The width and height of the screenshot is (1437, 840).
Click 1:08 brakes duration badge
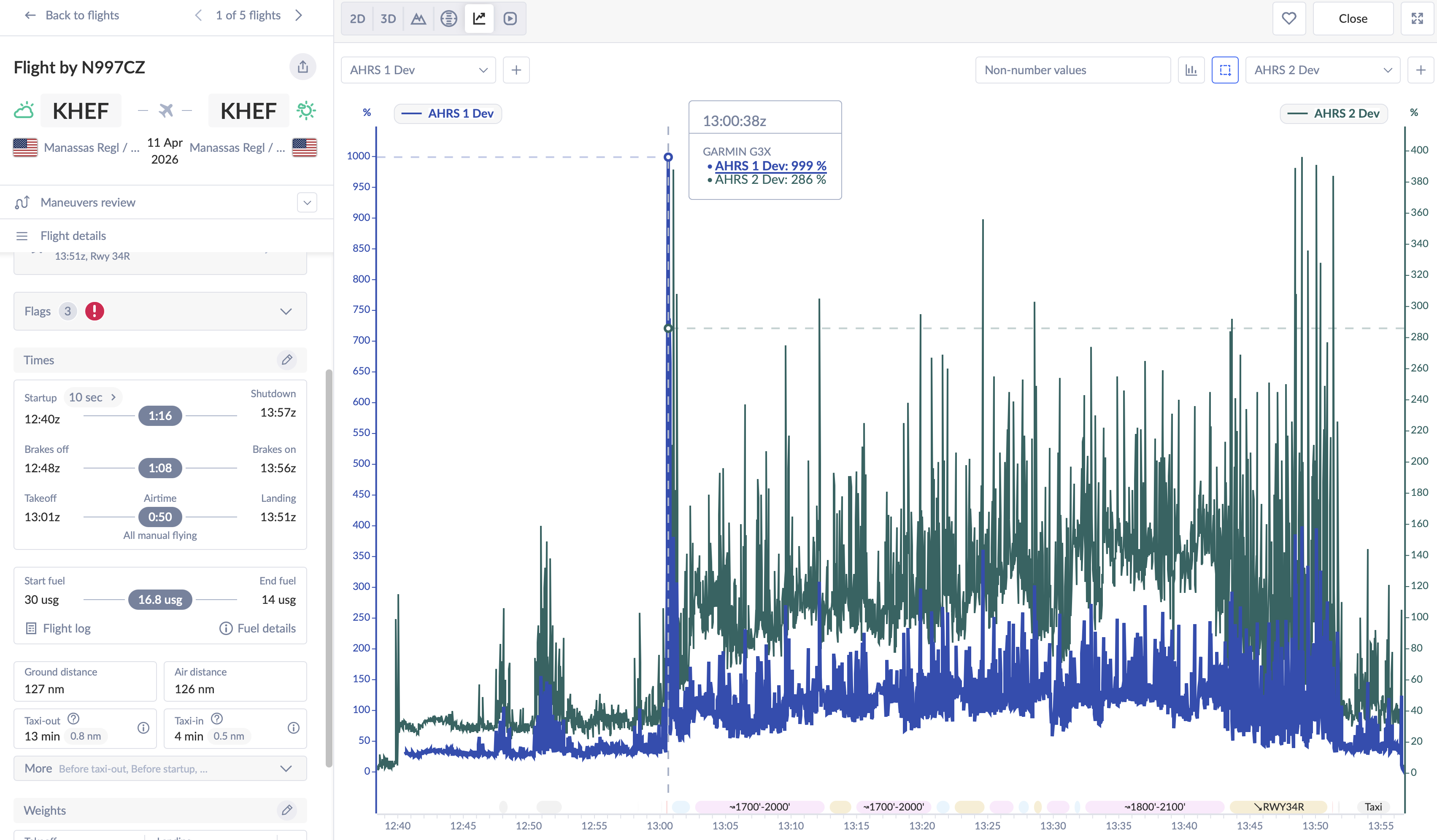(x=160, y=468)
